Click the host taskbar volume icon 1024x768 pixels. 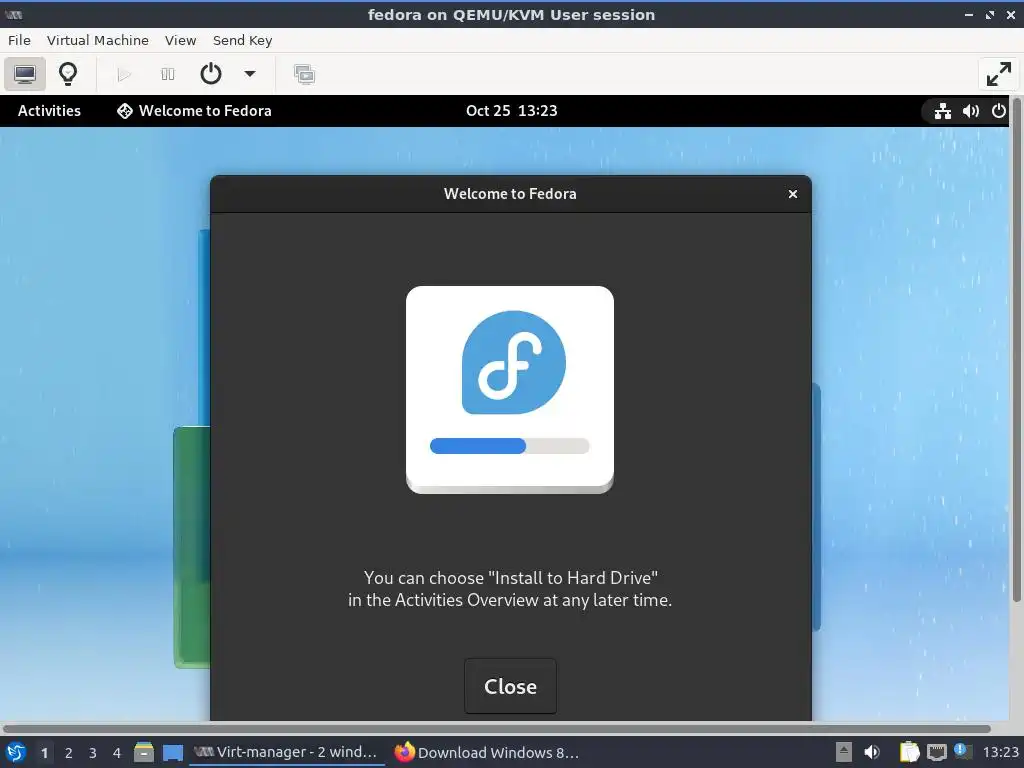pyautogui.click(x=872, y=753)
